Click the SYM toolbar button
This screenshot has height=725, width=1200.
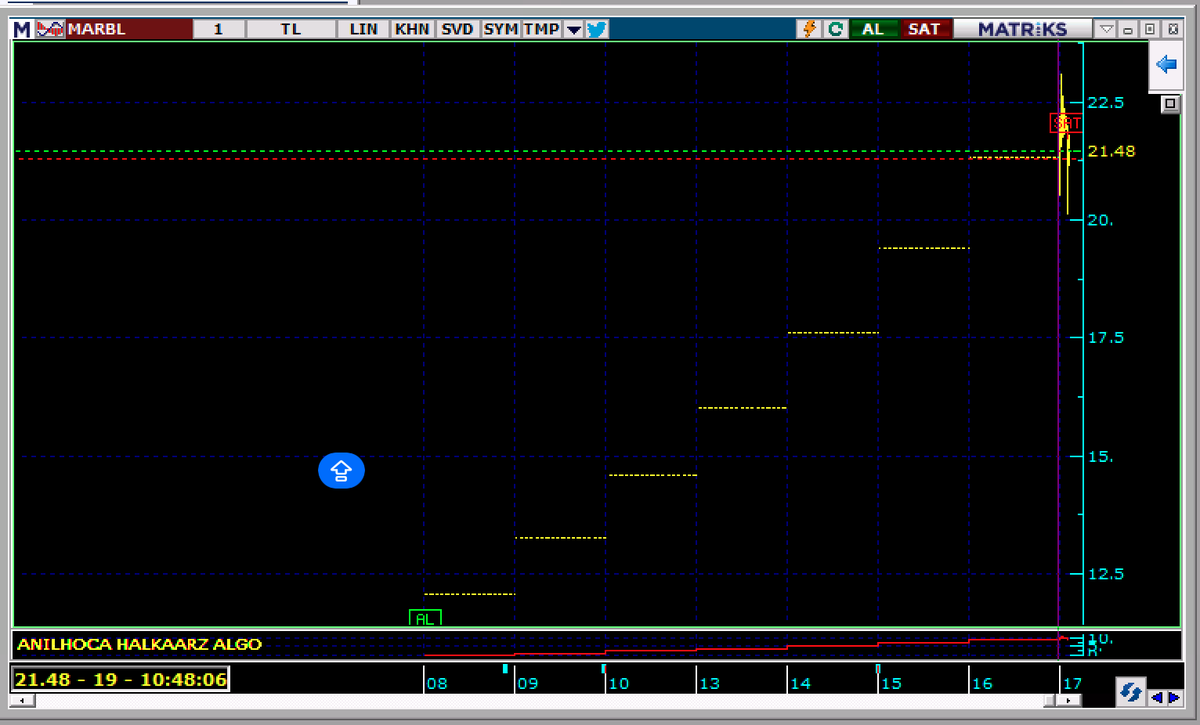point(500,29)
